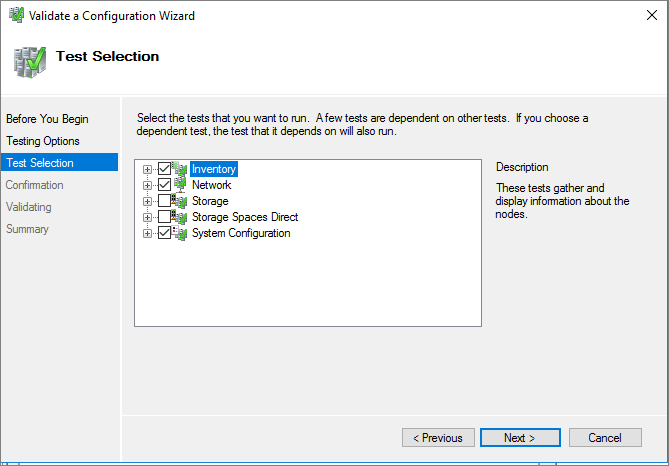669x466 pixels.
Task: Select the Storage Spaces Direct label
Action: point(245,217)
